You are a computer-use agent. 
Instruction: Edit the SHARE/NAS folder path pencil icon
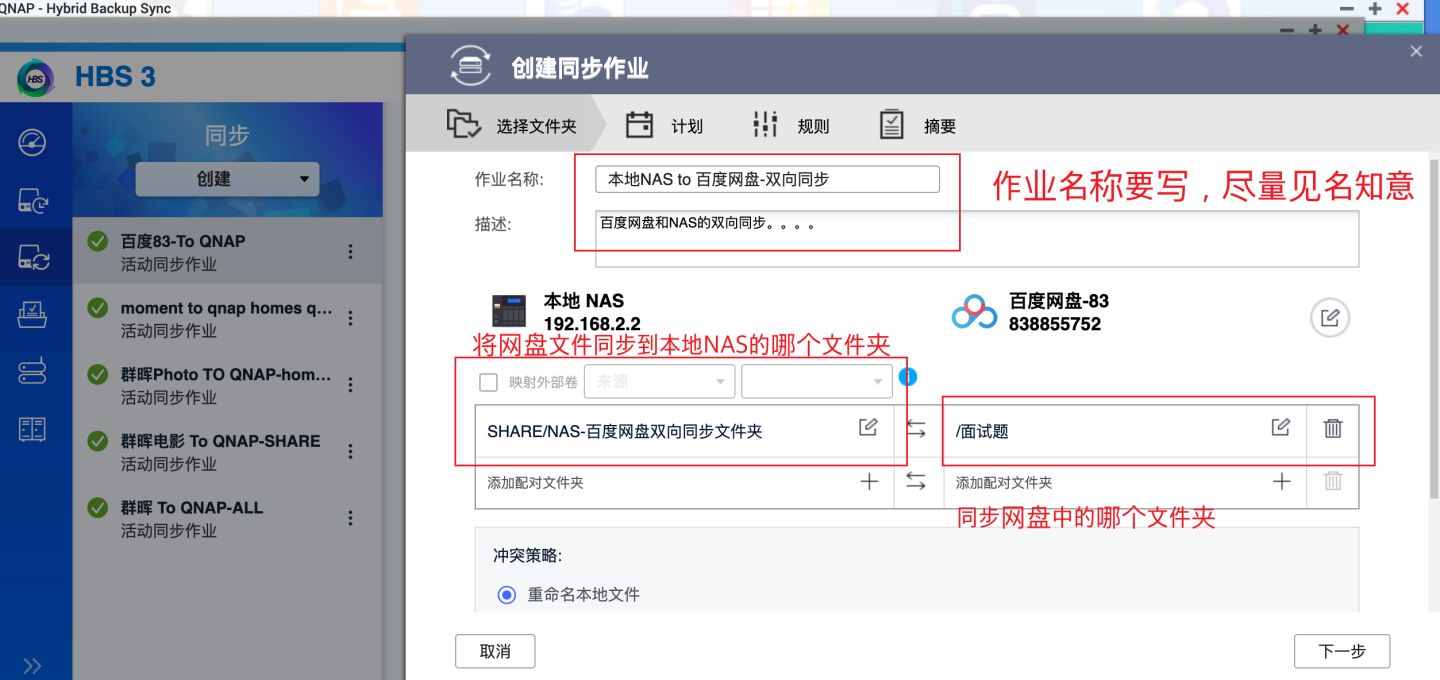pos(866,427)
